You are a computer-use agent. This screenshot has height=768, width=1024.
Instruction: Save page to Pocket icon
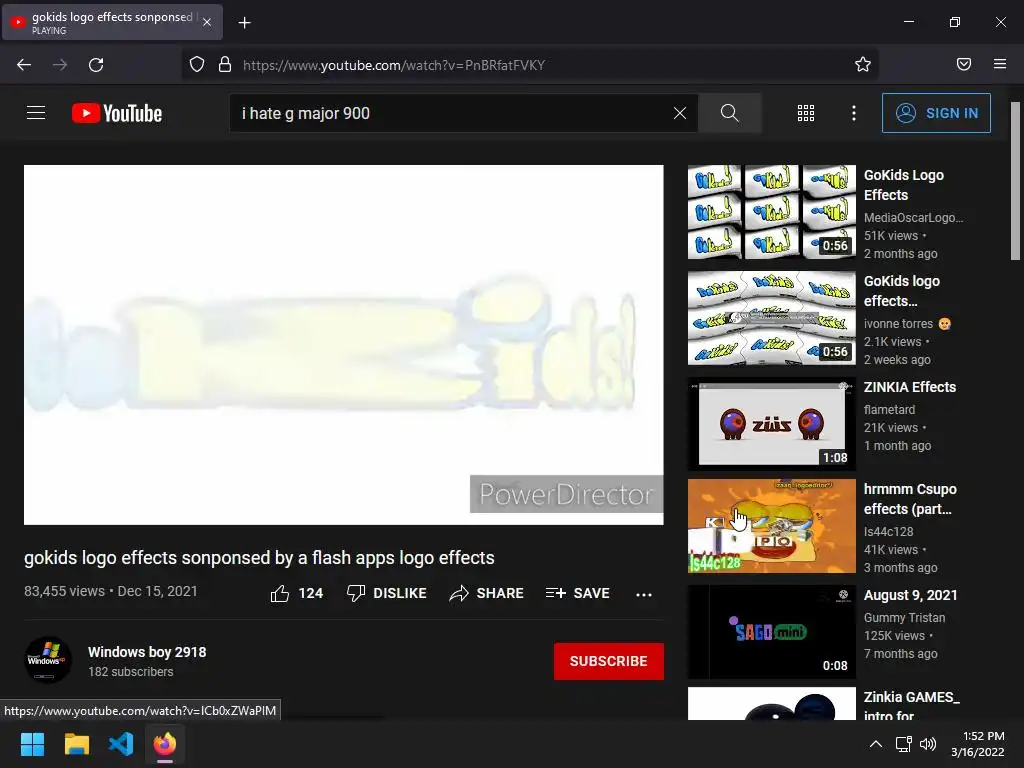[964, 64]
